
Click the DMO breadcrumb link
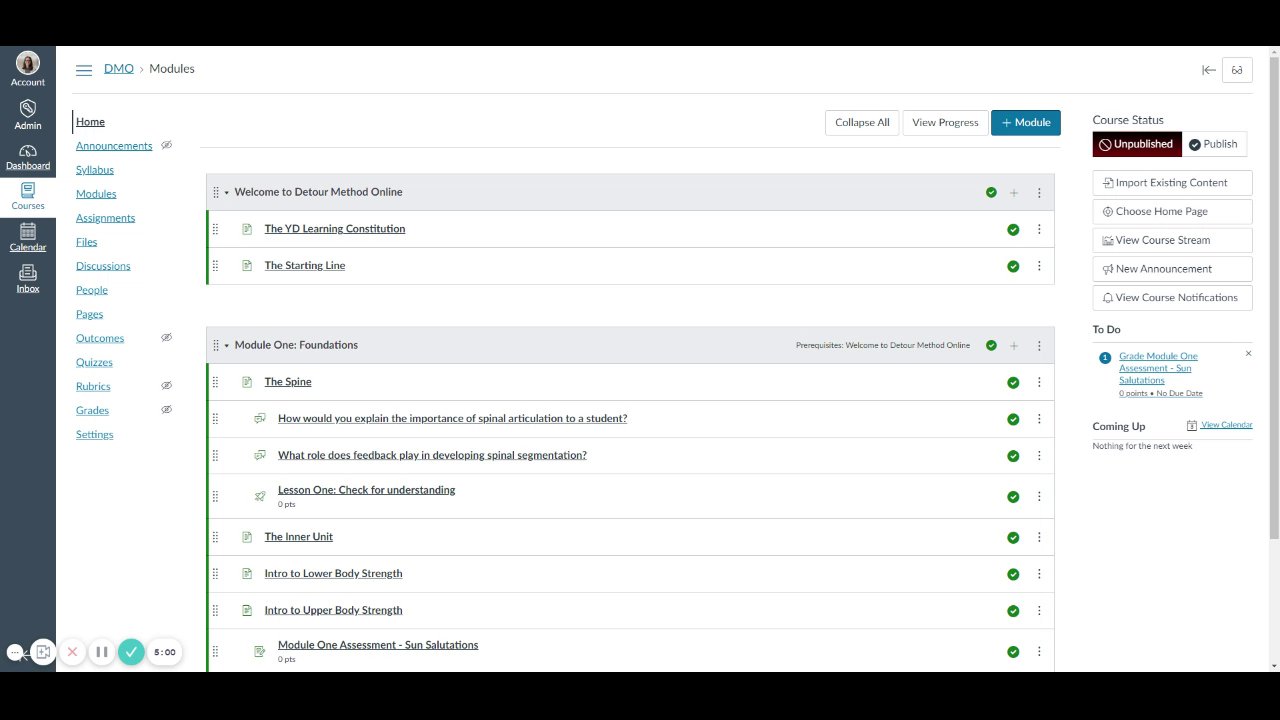119,69
